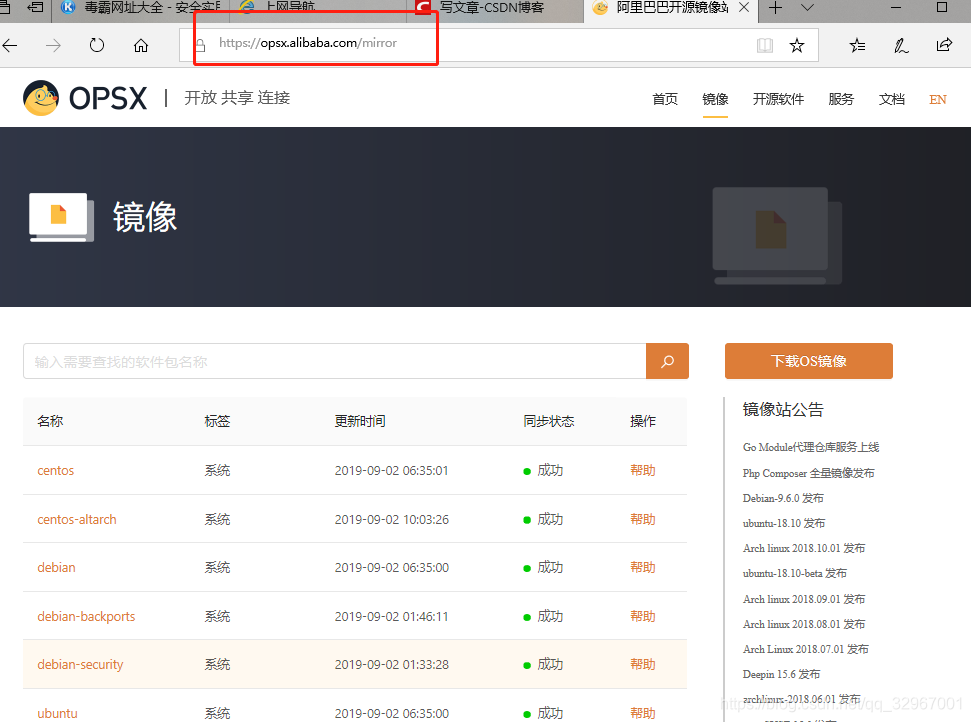Open Arch linux 2018.08.01 发布 announcement
This screenshot has width=971, height=722.
(804, 624)
